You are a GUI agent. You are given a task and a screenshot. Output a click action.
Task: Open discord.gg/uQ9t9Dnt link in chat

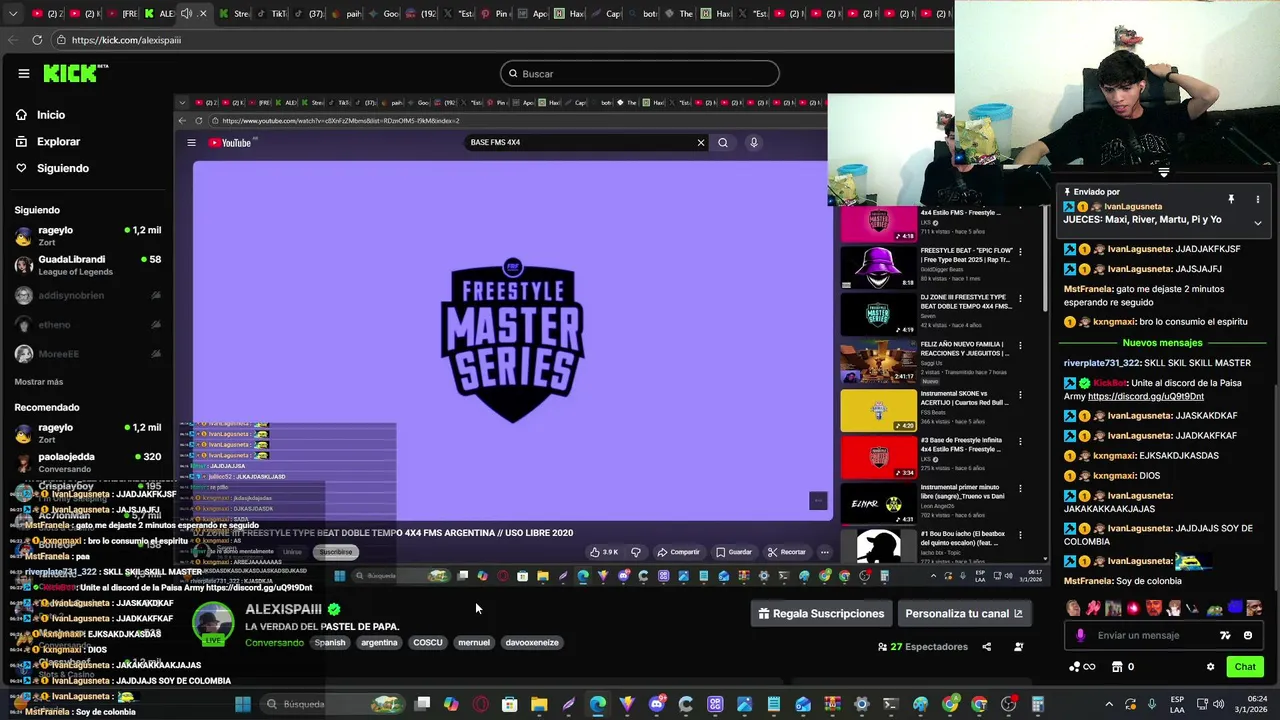(1146, 396)
